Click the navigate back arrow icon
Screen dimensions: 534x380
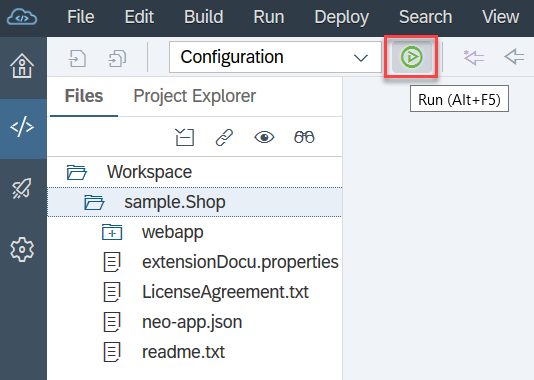coord(514,57)
